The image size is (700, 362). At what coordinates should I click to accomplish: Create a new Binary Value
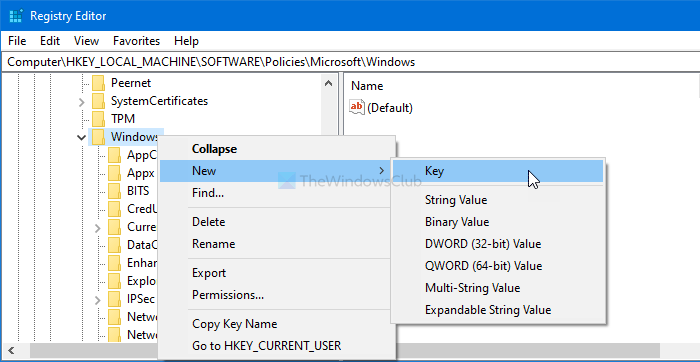(x=498, y=222)
